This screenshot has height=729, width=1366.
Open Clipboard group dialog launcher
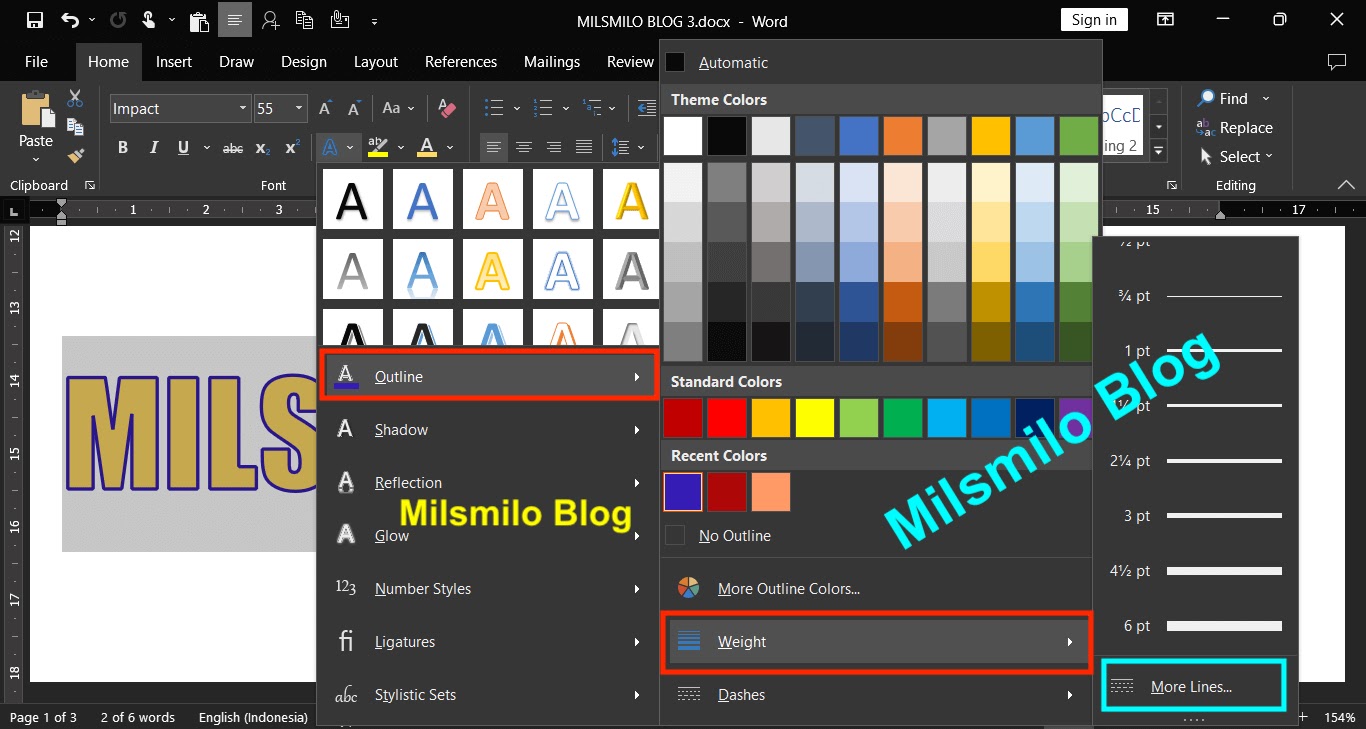click(x=90, y=185)
